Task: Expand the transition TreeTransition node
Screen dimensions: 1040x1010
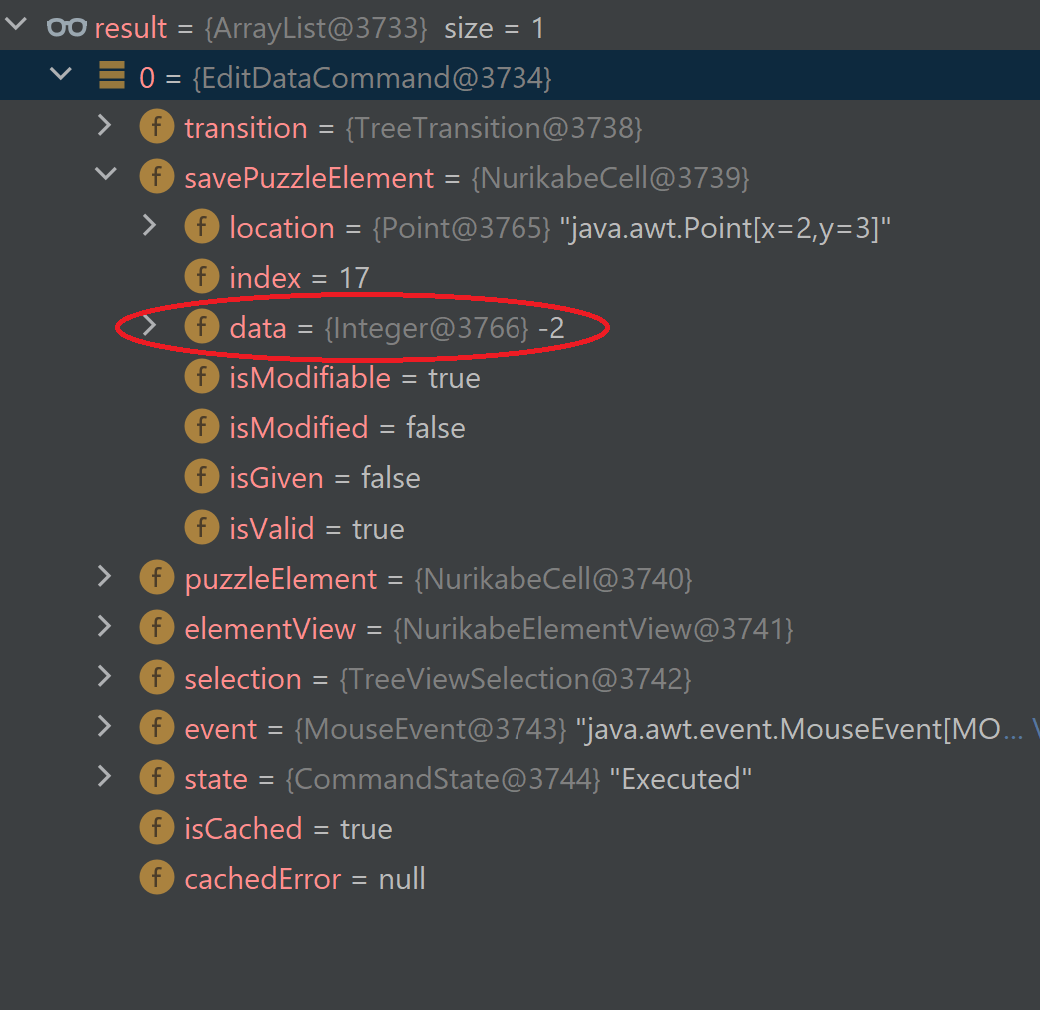Action: 105,123
